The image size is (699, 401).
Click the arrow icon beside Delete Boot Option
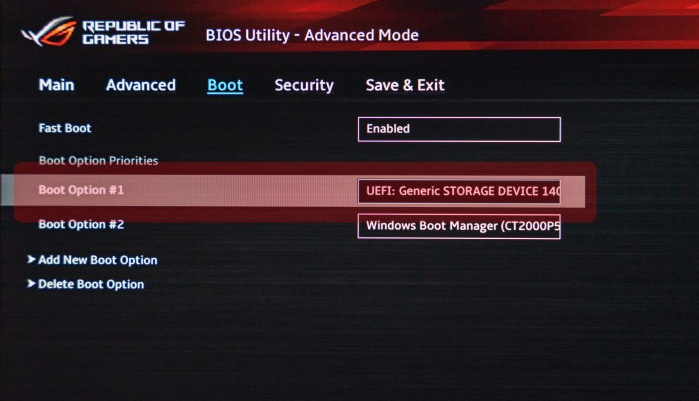31,283
